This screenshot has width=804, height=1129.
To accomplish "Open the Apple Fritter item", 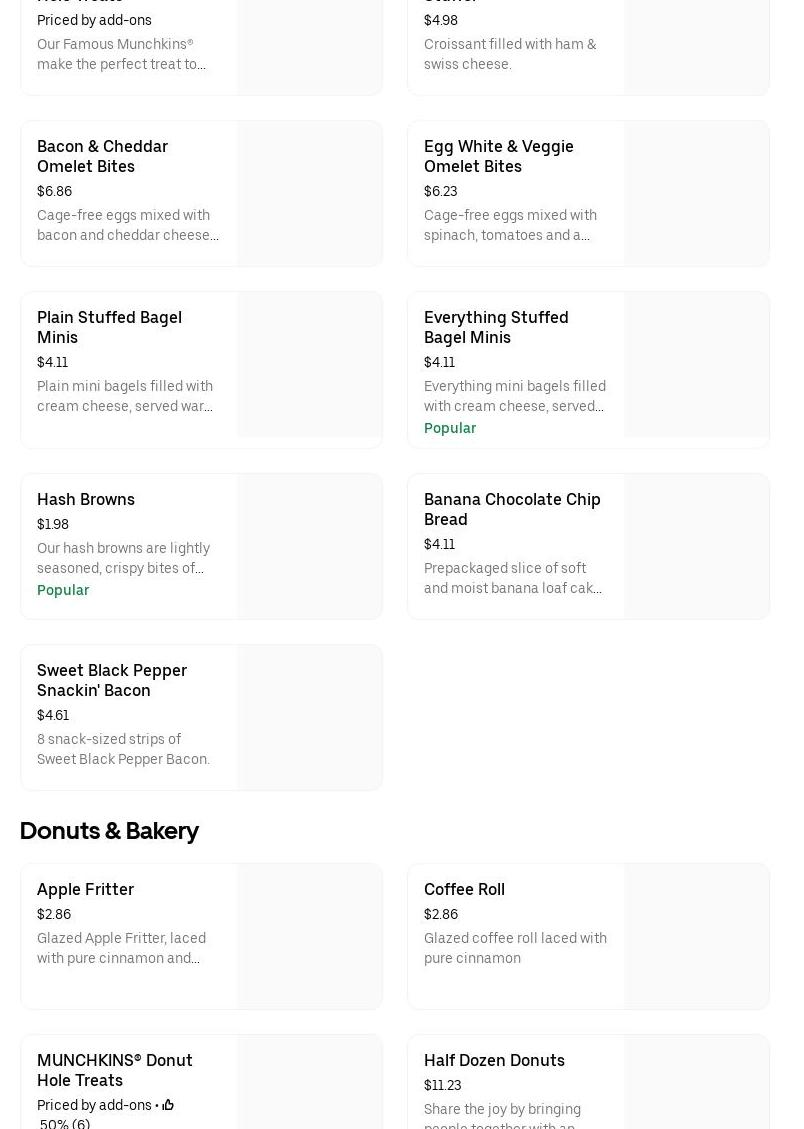I will pyautogui.click(x=85, y=889).
